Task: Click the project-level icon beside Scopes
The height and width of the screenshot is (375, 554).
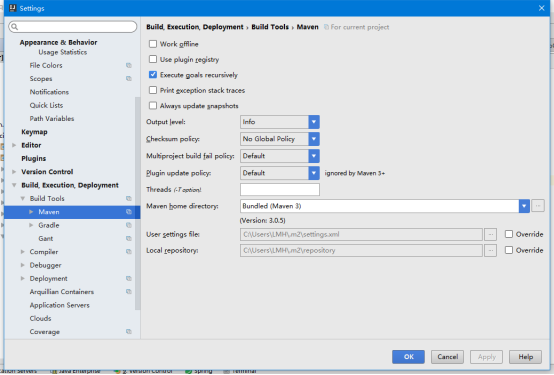Action: [129, 78]
